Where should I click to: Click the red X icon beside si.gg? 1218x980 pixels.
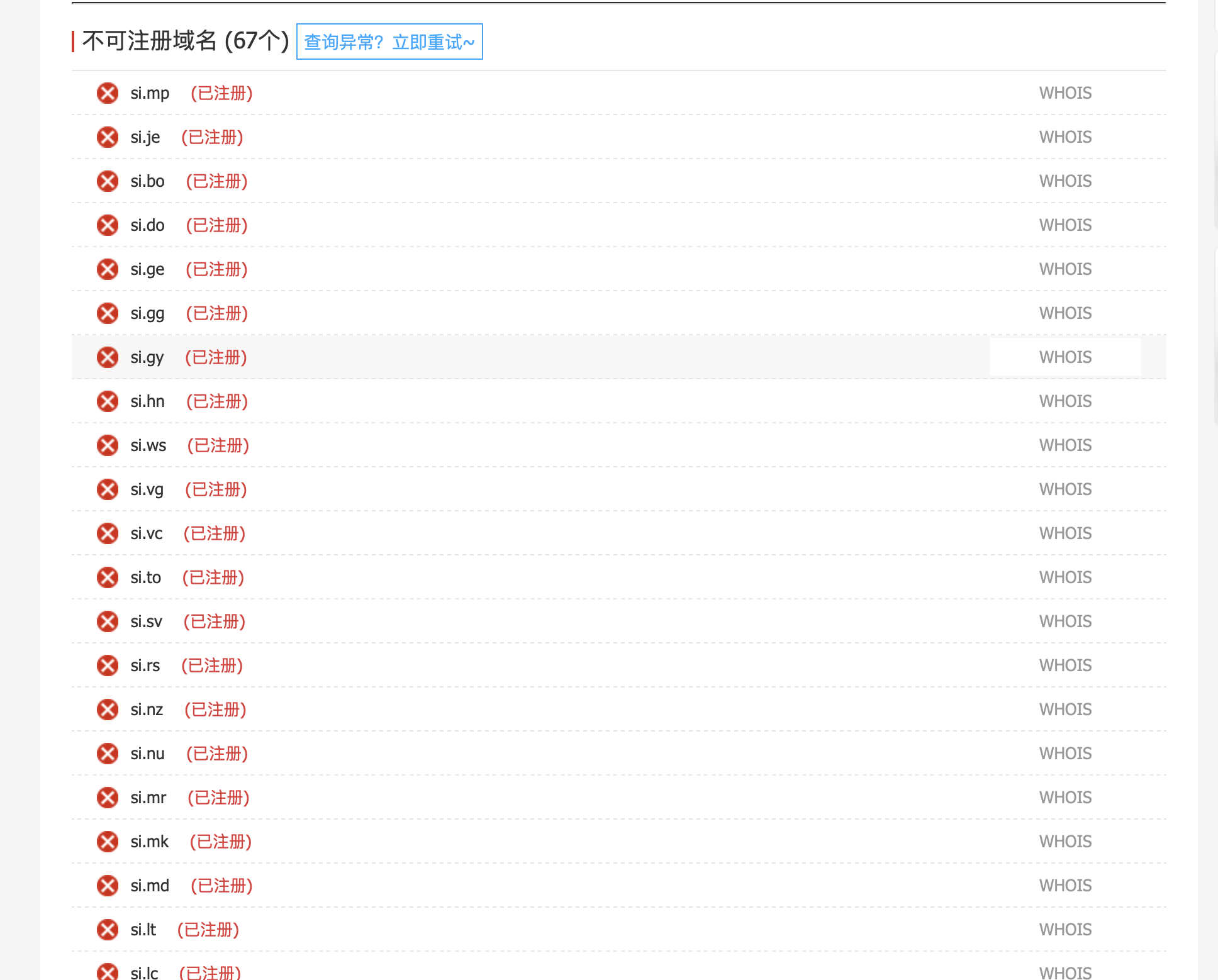[x=108, y=313]
